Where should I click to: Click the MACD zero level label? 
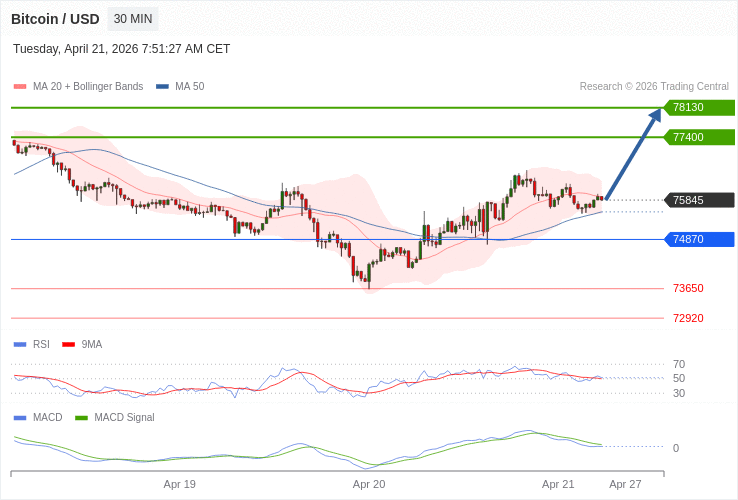click(676, 448)
